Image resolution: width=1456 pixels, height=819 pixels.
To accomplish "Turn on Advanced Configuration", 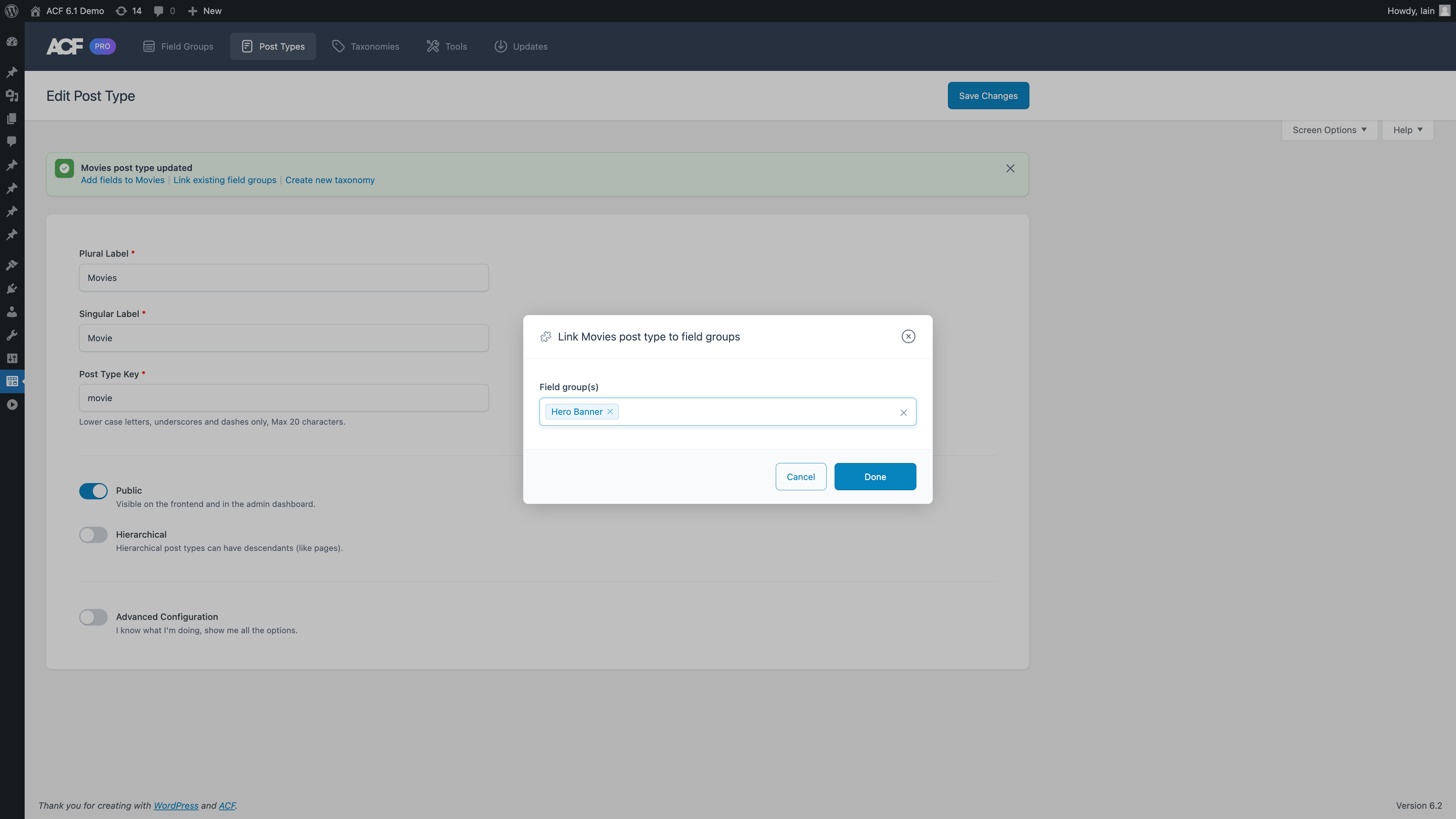I will point(93,617).
